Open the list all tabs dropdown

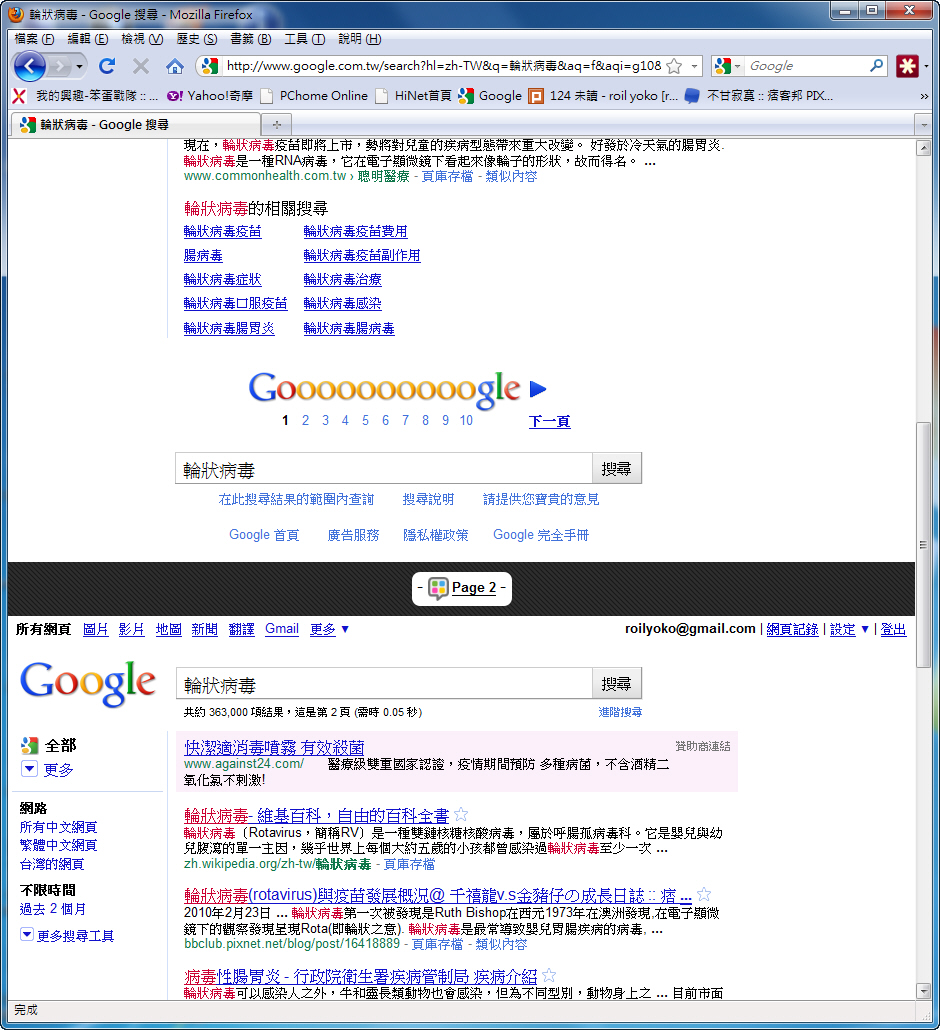924,124
